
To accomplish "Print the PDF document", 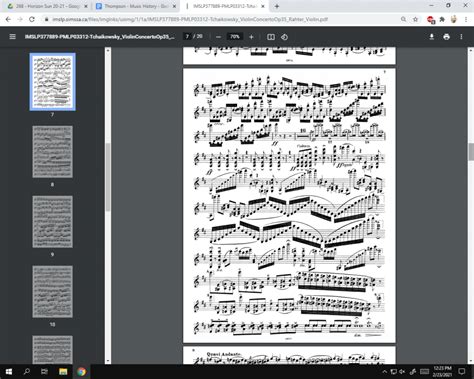I will click(447, 37).
